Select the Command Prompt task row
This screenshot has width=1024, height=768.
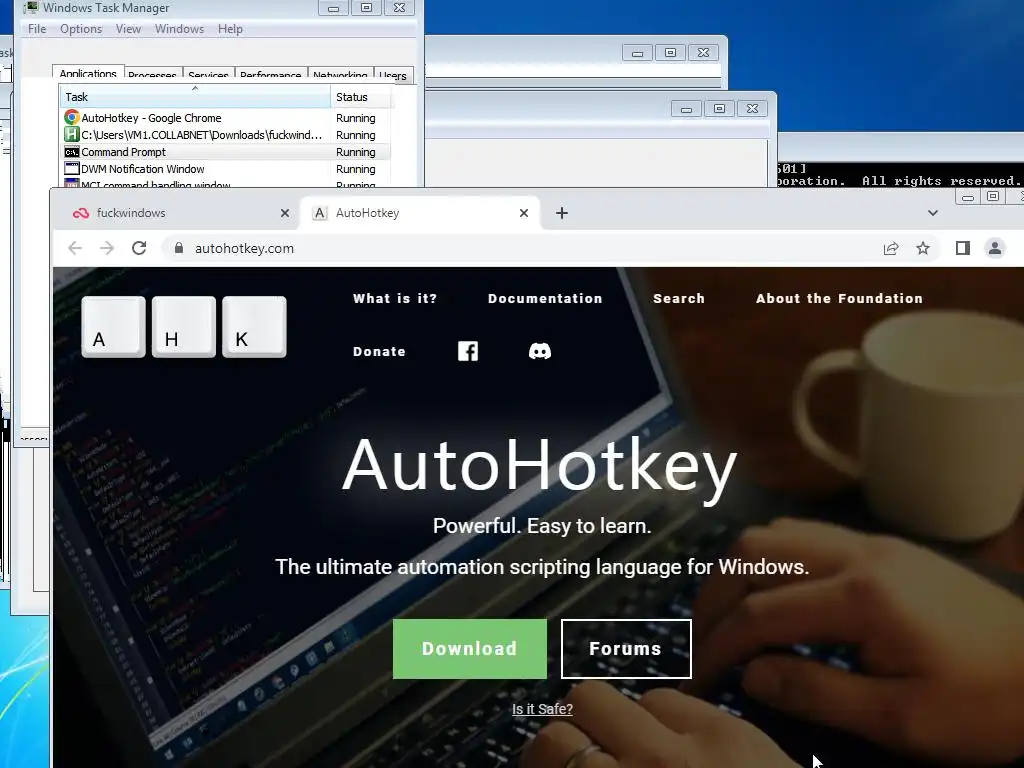tap(226, 152)
